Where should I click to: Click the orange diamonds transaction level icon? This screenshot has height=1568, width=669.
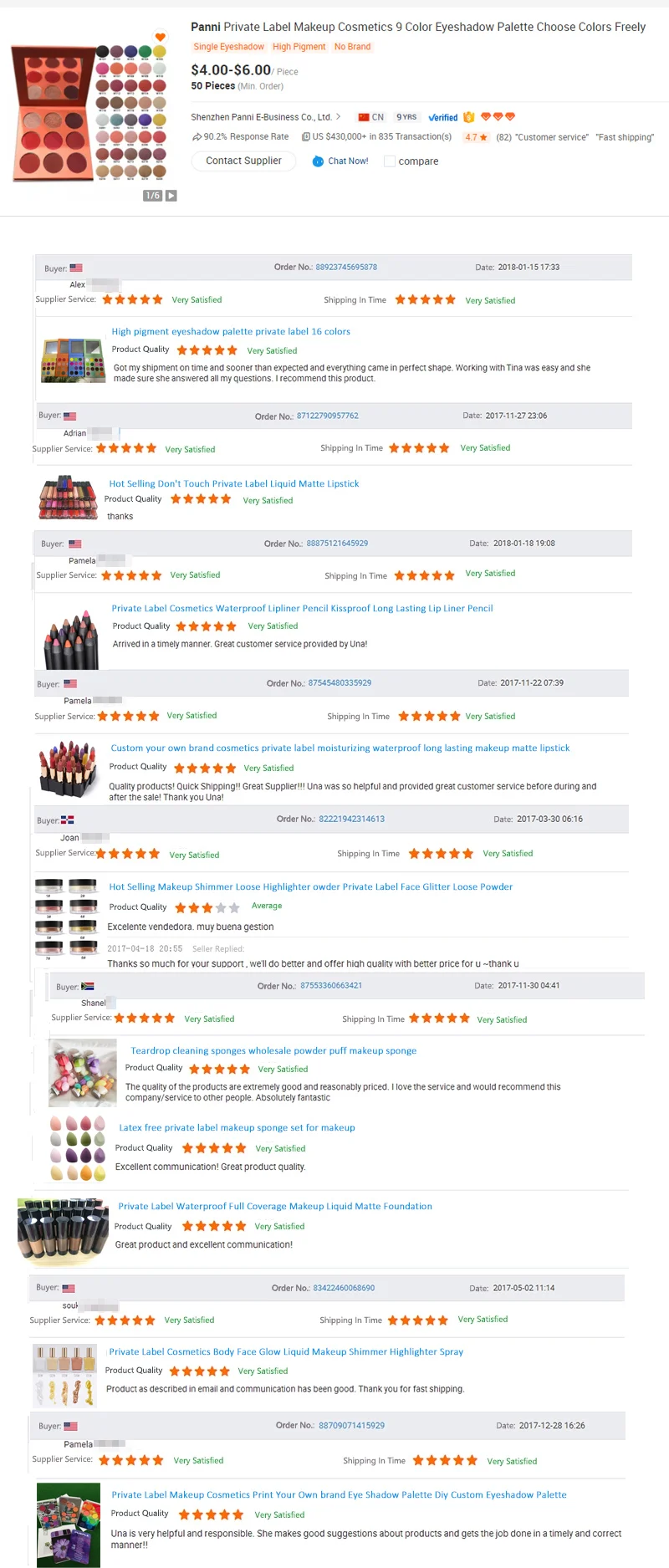click(x=498, y=117)
